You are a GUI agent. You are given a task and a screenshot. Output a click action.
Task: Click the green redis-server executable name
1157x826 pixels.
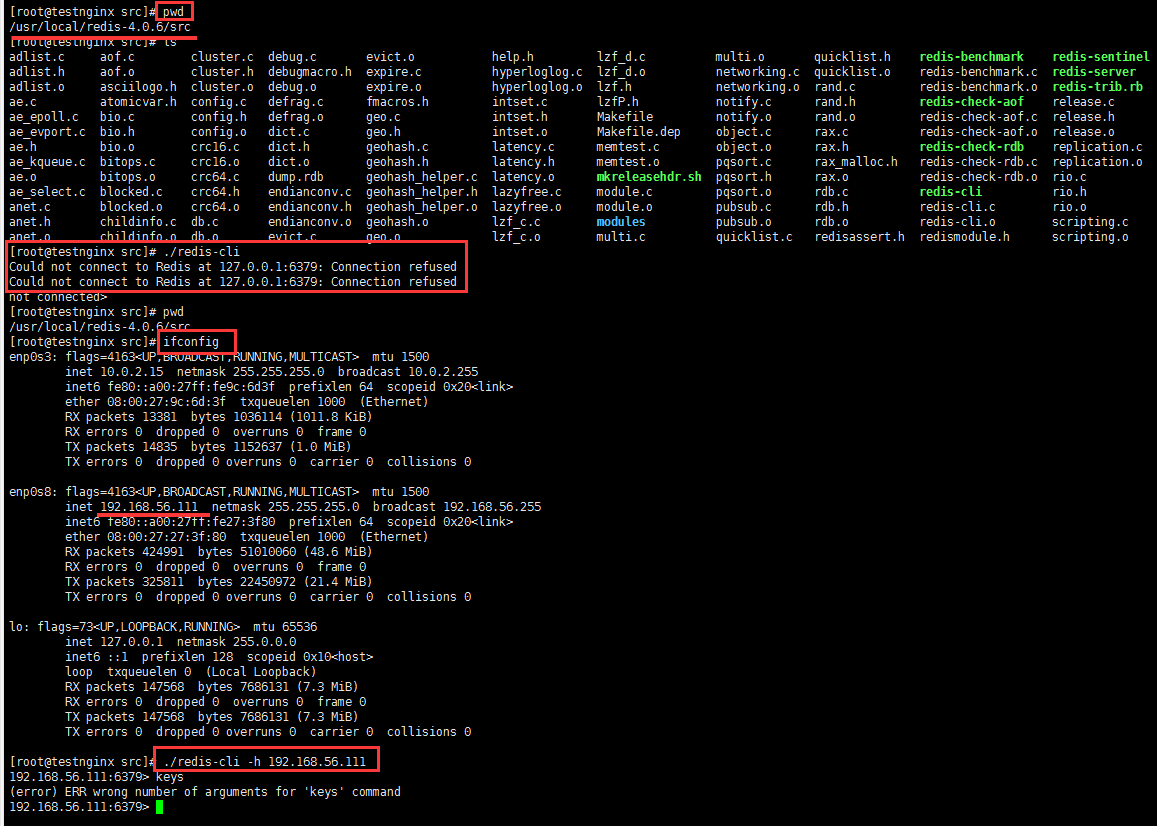pos(1094,72)
